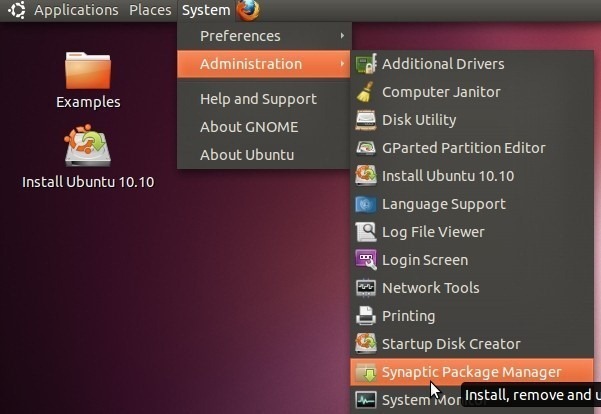Screen dimensions: 601x414
Task: Select Help and Support
Action: click(258, 99)
